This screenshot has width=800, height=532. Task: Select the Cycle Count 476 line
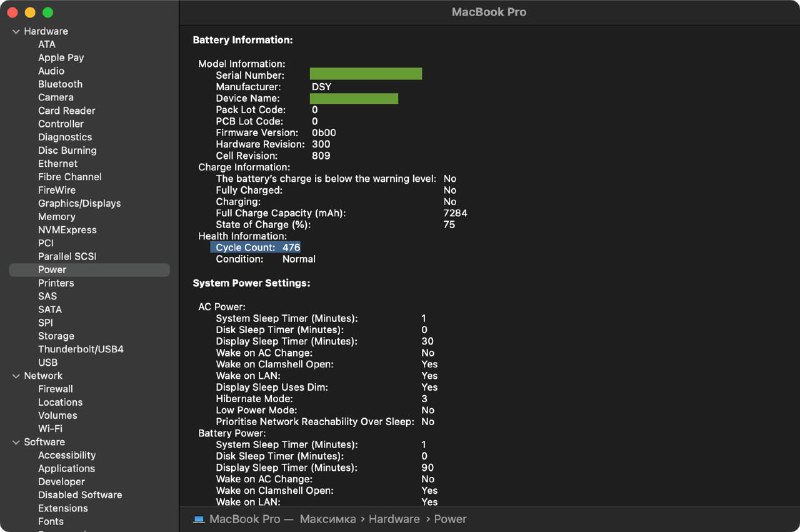pyautogui.click(x=256, y=247)
